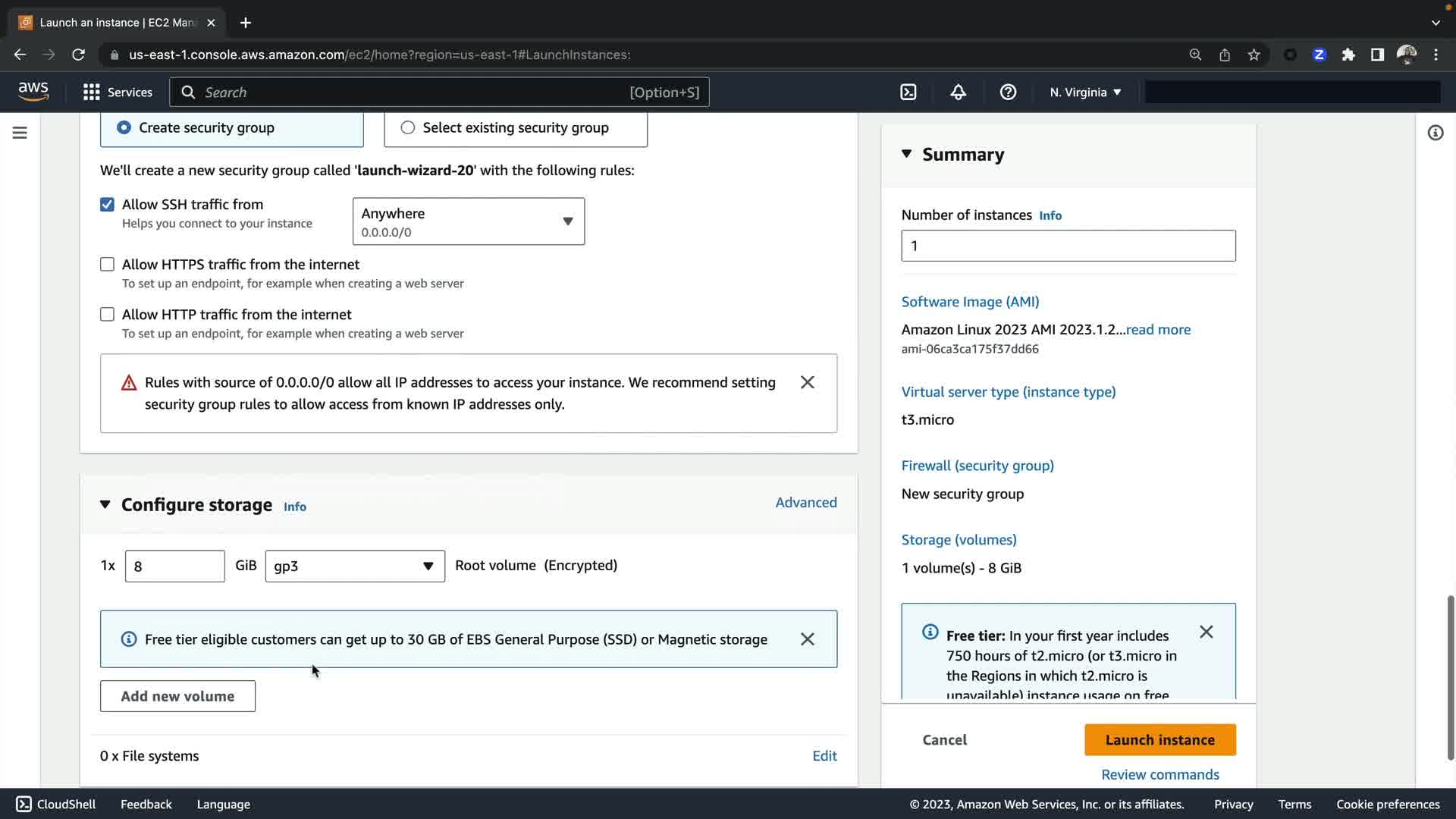Open the SSH source Anywhere dropdown
1456x819 pixels.
click(468, 221)
